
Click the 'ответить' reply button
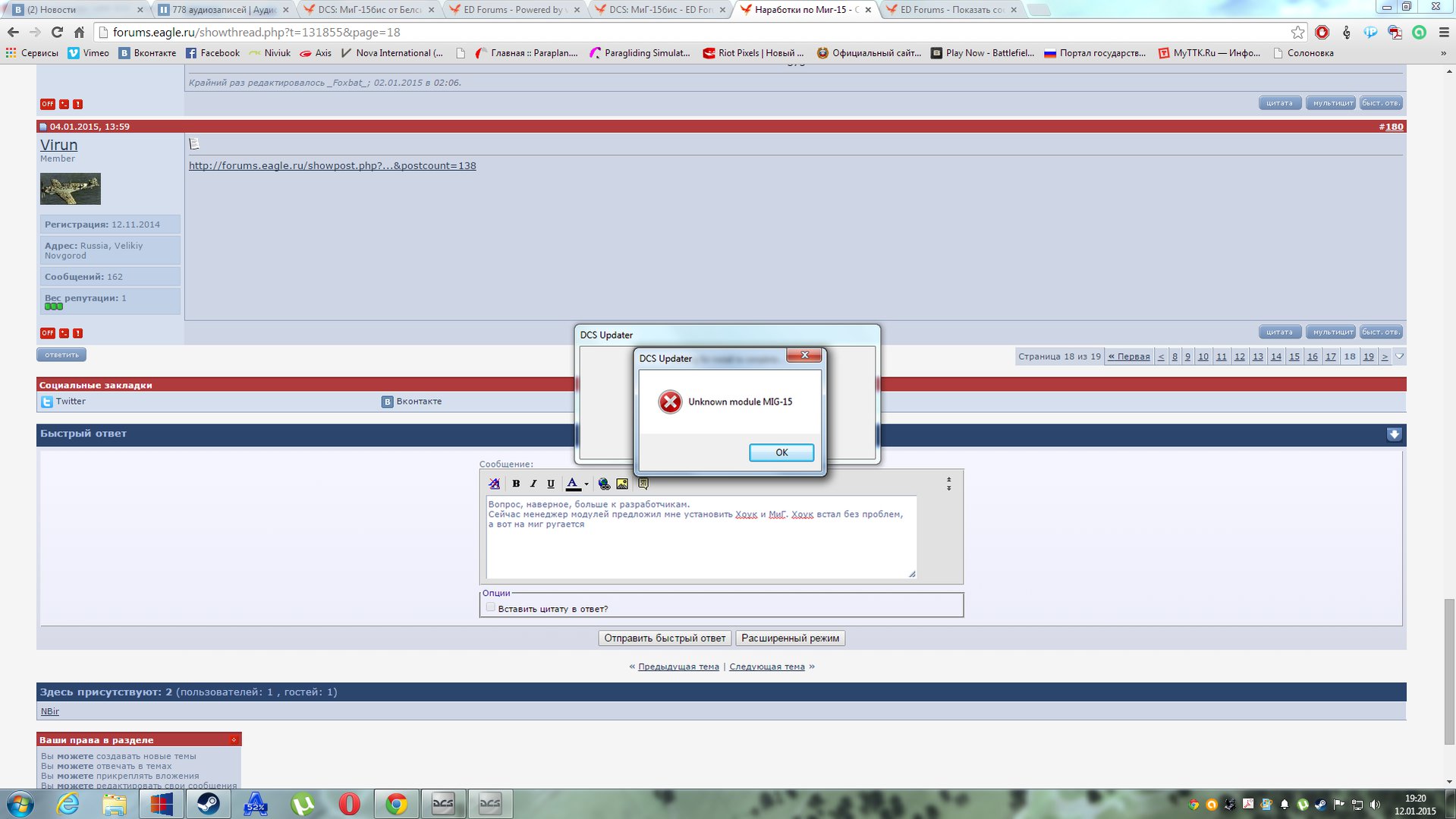click(x=61, y=354)
